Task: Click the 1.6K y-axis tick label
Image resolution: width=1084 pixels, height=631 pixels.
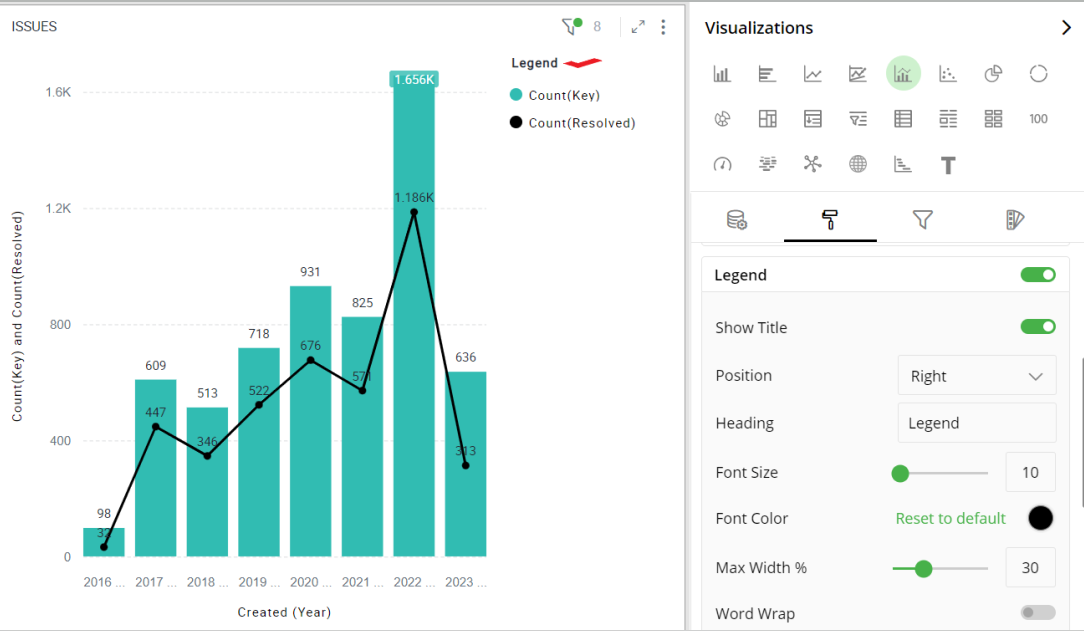Action: [58, 93]
